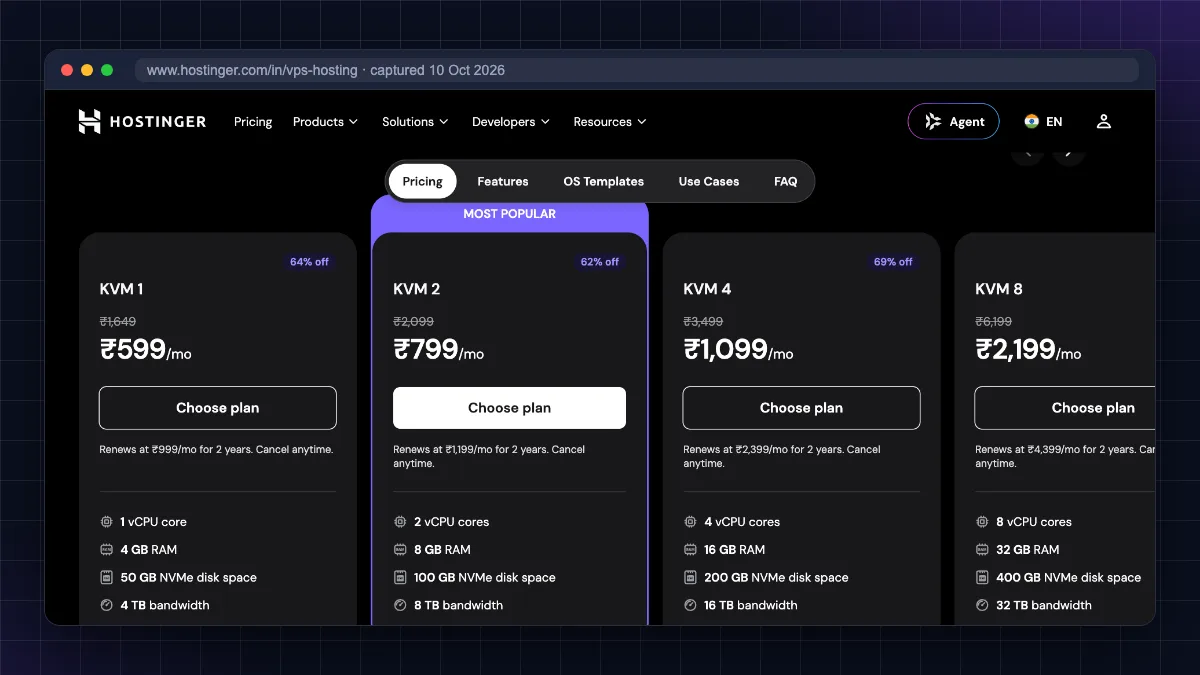Choose plan for KVM 4

click(x=801, y=408)
